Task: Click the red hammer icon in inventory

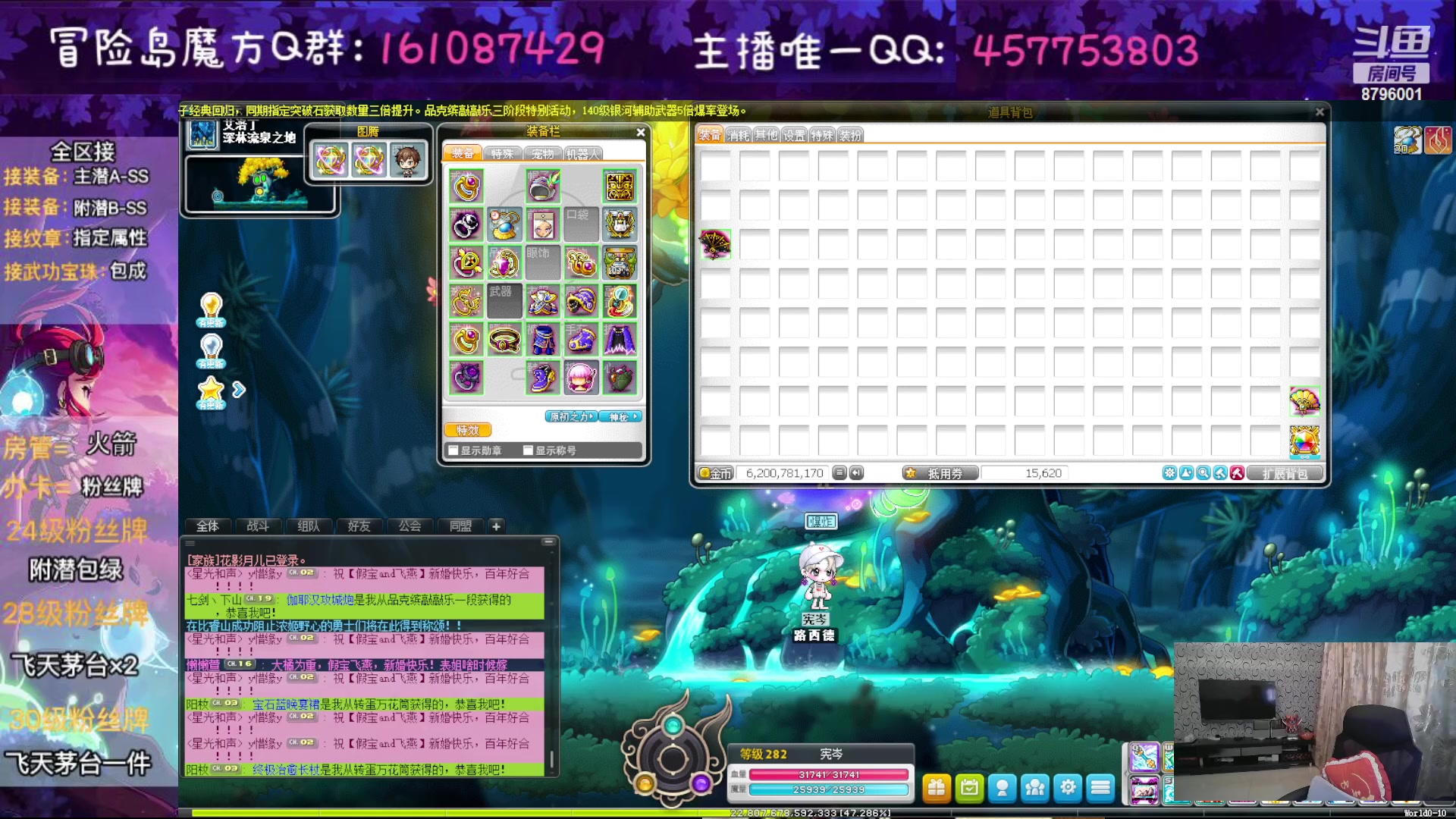Action: click(1237, 473)
